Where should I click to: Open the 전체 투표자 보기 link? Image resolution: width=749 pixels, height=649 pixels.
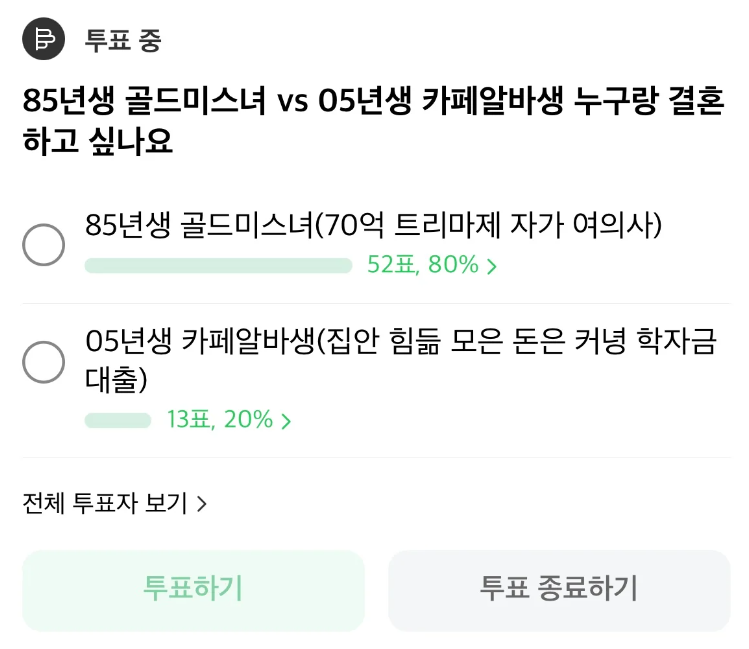(105, 503)
